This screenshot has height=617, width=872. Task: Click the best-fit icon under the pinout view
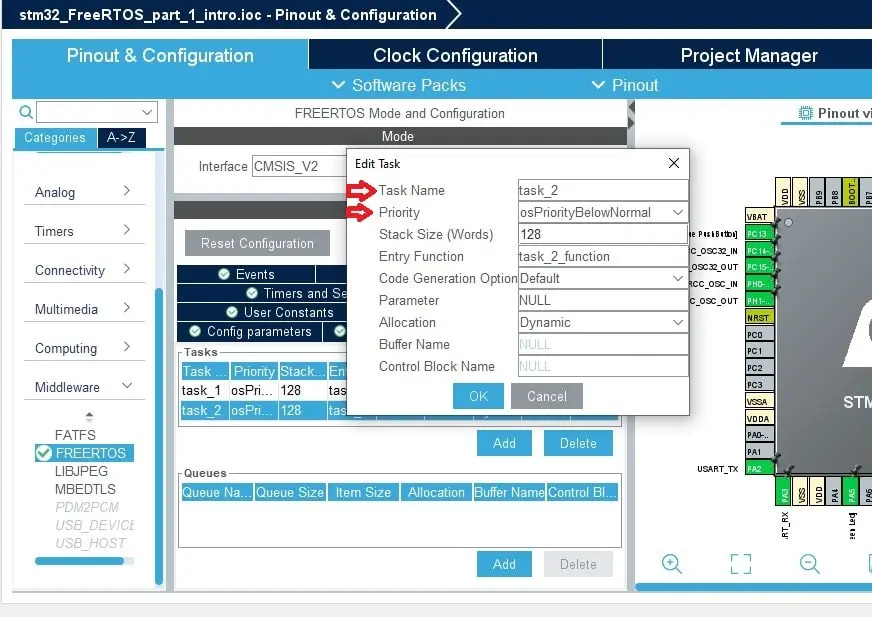[740, 564]
